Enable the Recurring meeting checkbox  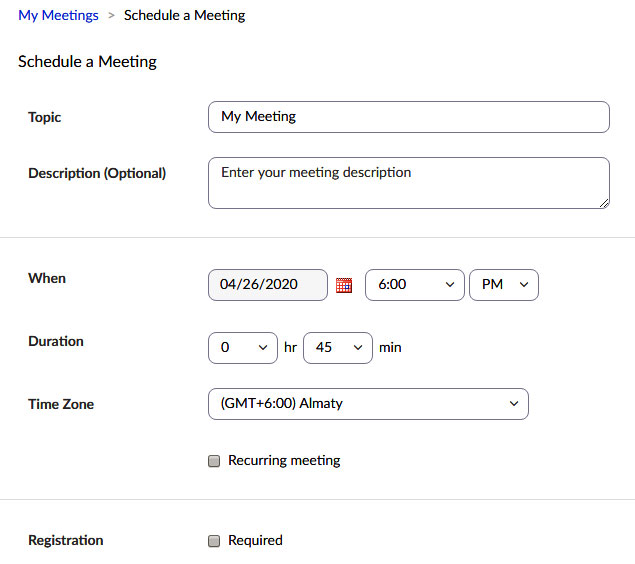click(214, 461)
